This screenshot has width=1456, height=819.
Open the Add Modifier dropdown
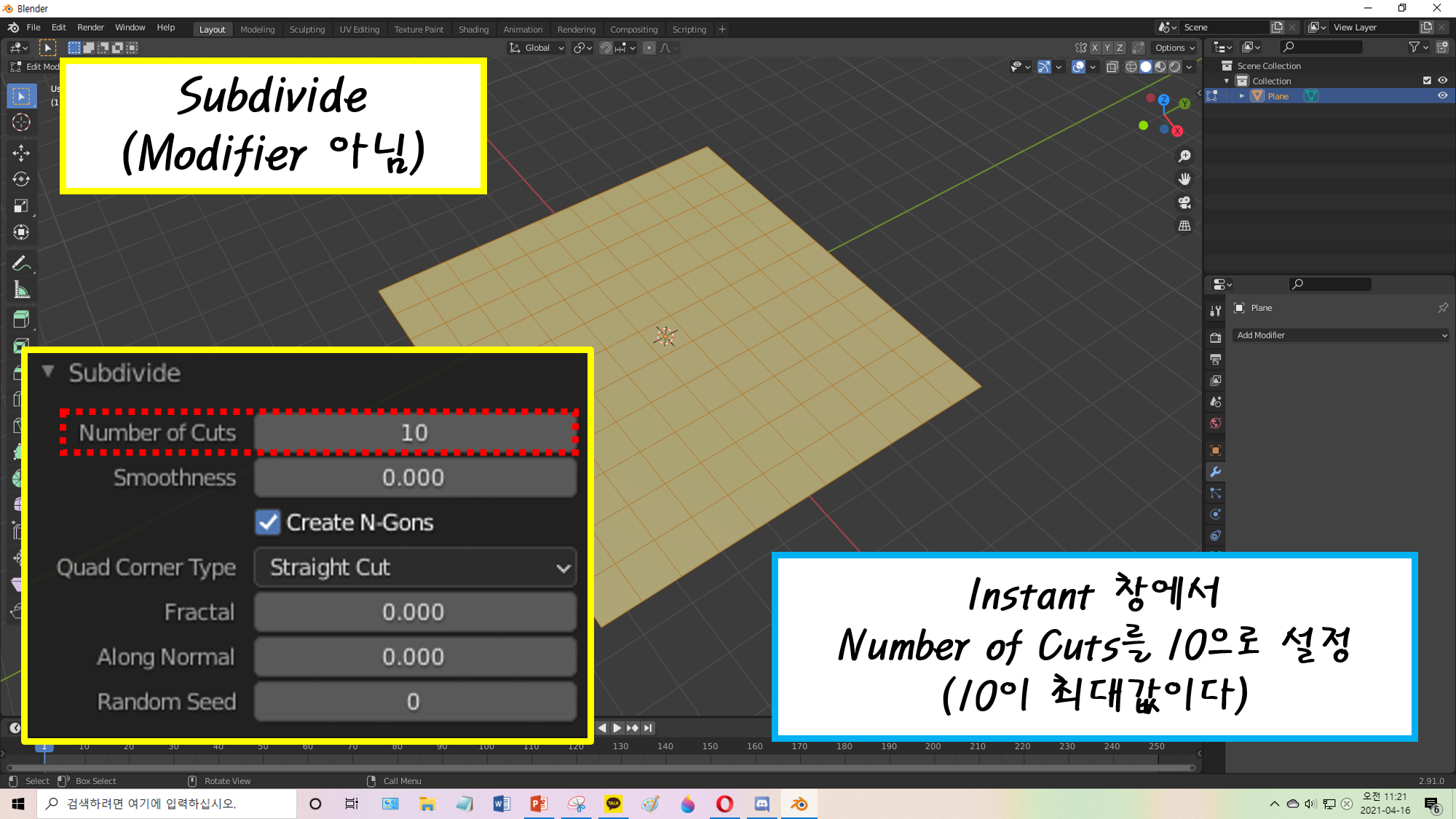pyautogui.click(x=1341, y=335)
